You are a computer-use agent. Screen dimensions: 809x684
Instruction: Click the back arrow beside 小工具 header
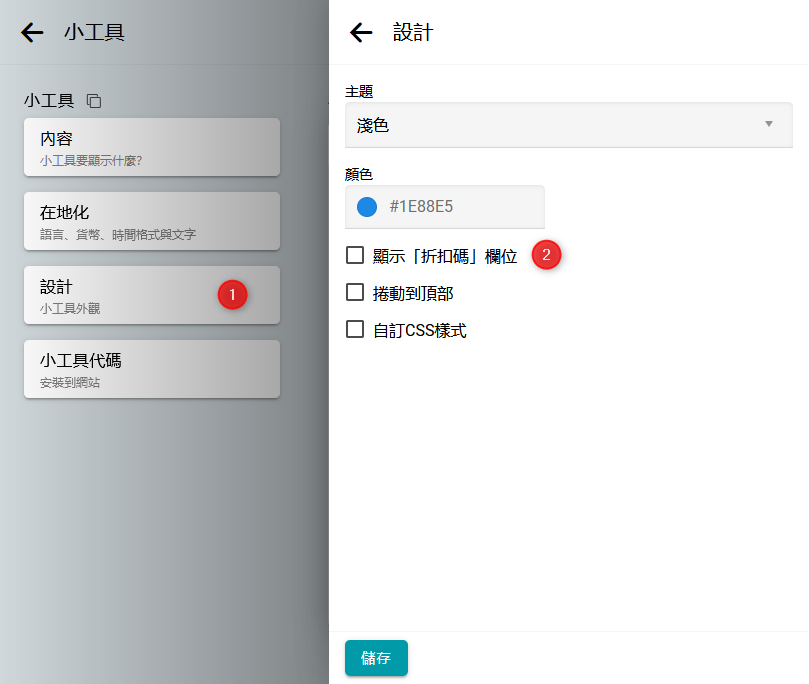point(32,33)
